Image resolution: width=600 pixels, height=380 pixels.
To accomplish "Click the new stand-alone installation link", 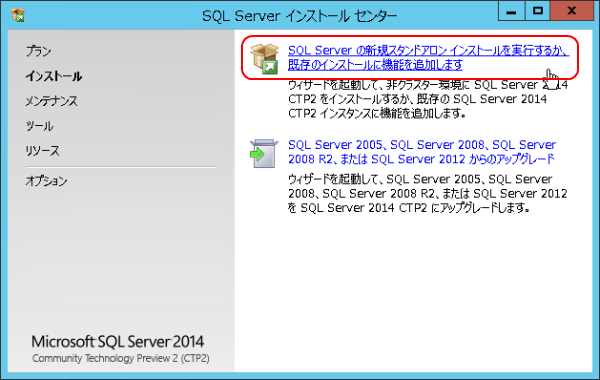I will click(428, 57).
